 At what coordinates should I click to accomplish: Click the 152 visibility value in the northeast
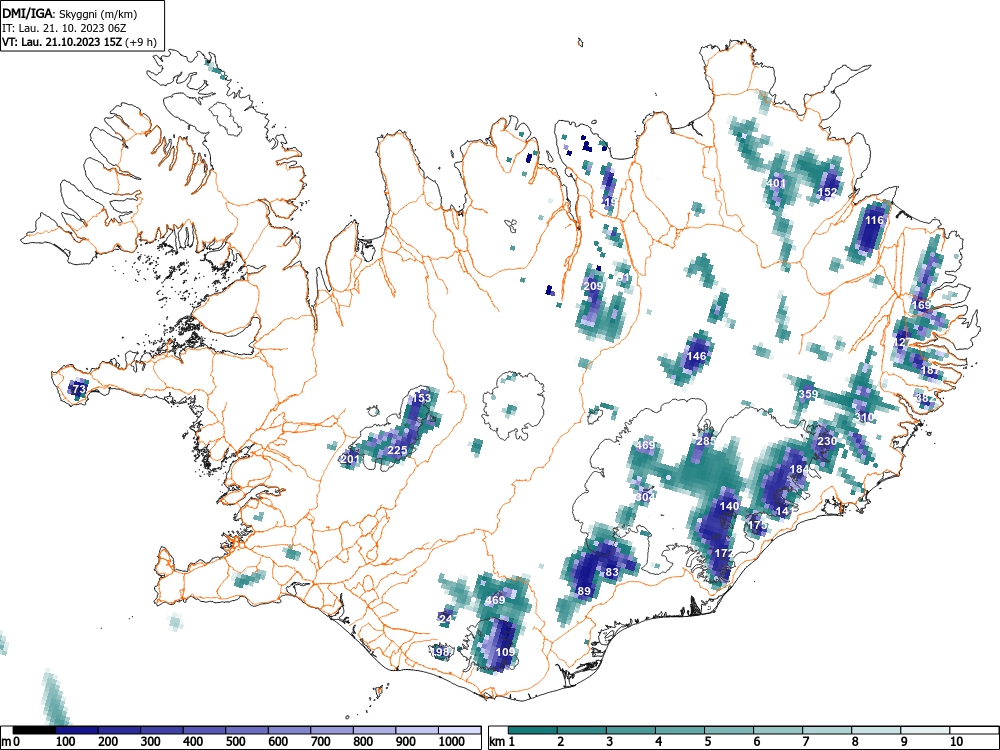(x=827, y=192)
